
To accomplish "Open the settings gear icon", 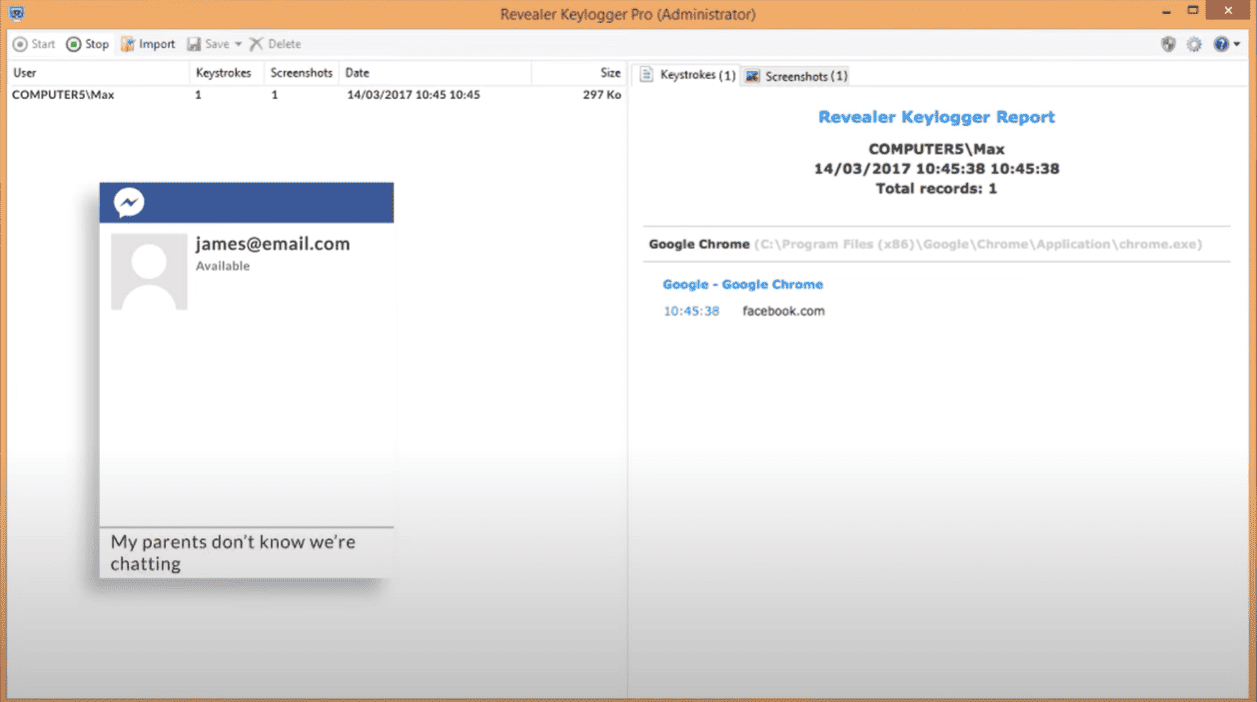I will tap(1193, 43).
